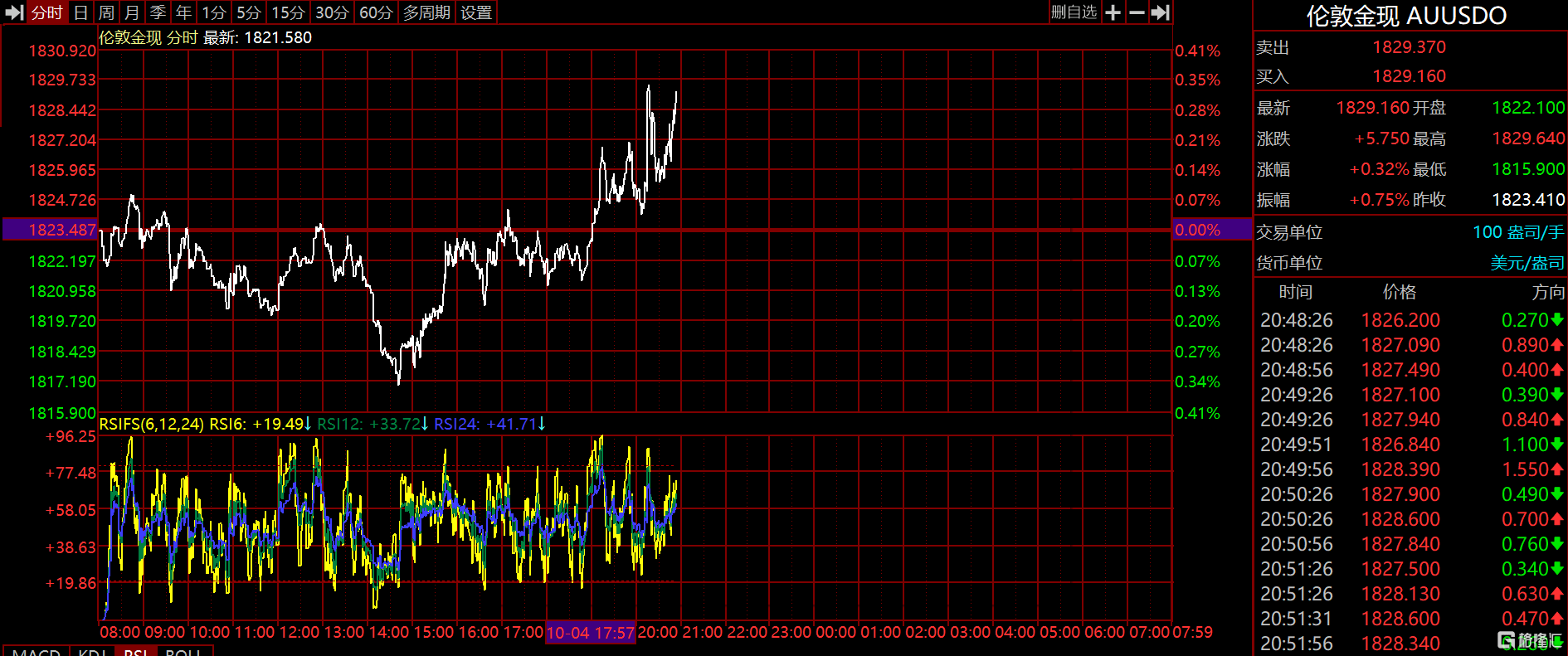Select the 60分 sixty-minute period
Screen dimensions: 1568x656
click(376, 12)
